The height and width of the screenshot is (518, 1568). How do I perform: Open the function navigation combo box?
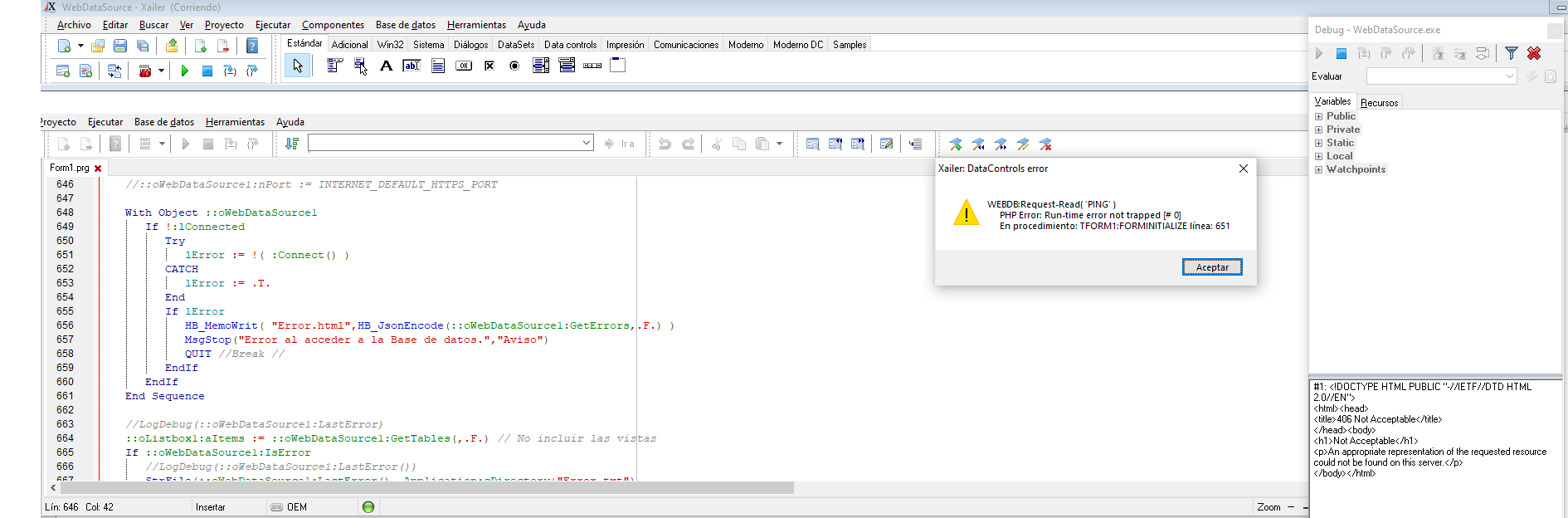[x=450, y=143]
